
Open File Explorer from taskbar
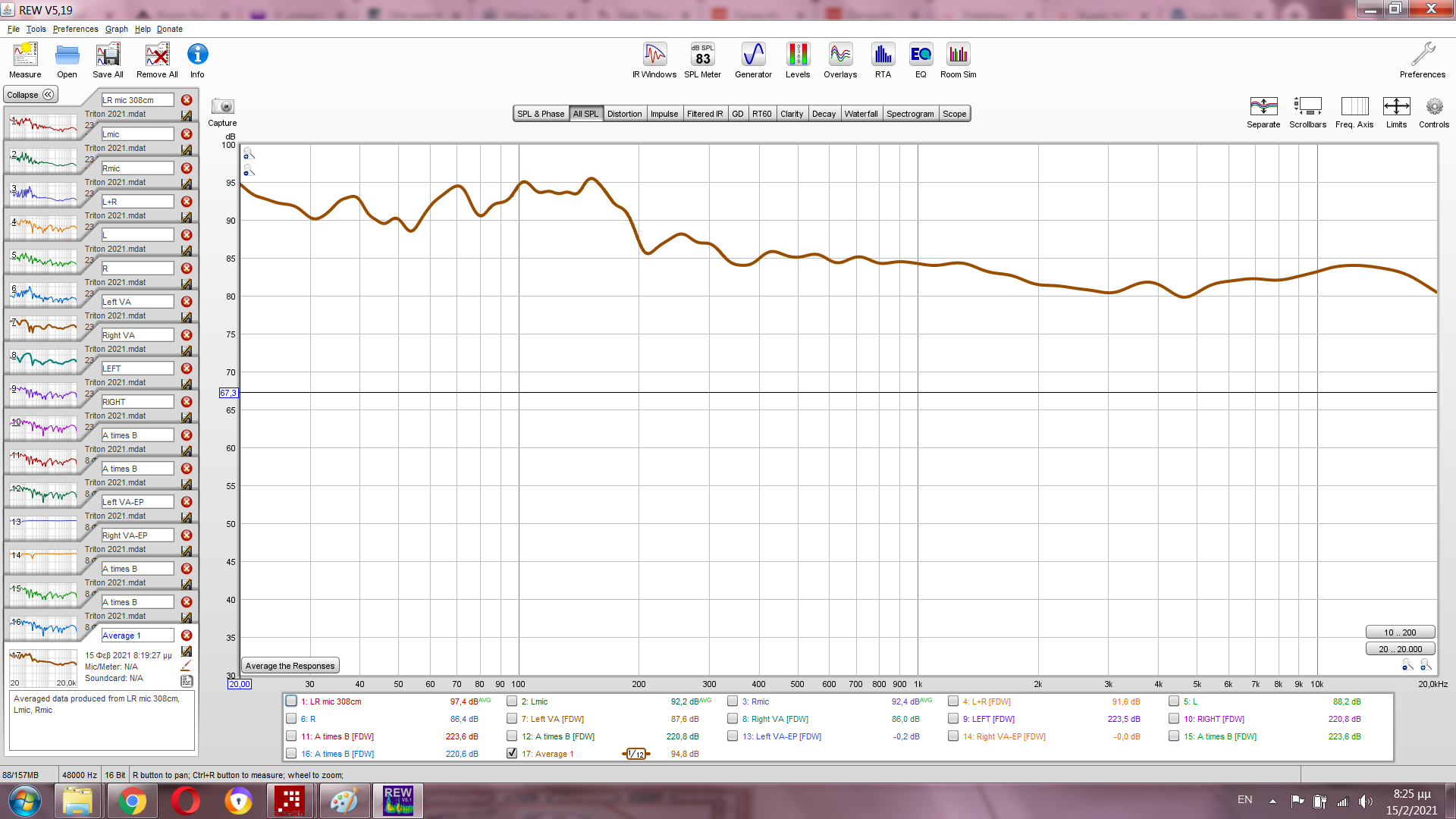[77, 801]
